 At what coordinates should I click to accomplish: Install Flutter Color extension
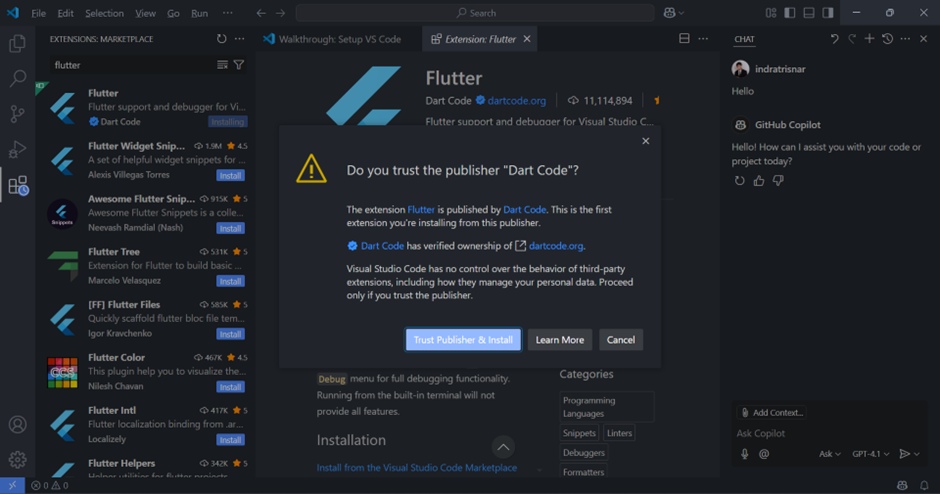click(x=230, y=387)
